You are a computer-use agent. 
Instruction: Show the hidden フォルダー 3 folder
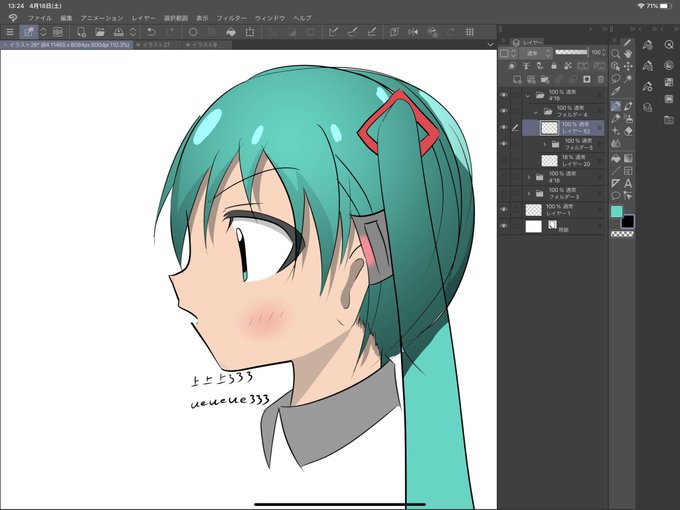coord(503,193)
